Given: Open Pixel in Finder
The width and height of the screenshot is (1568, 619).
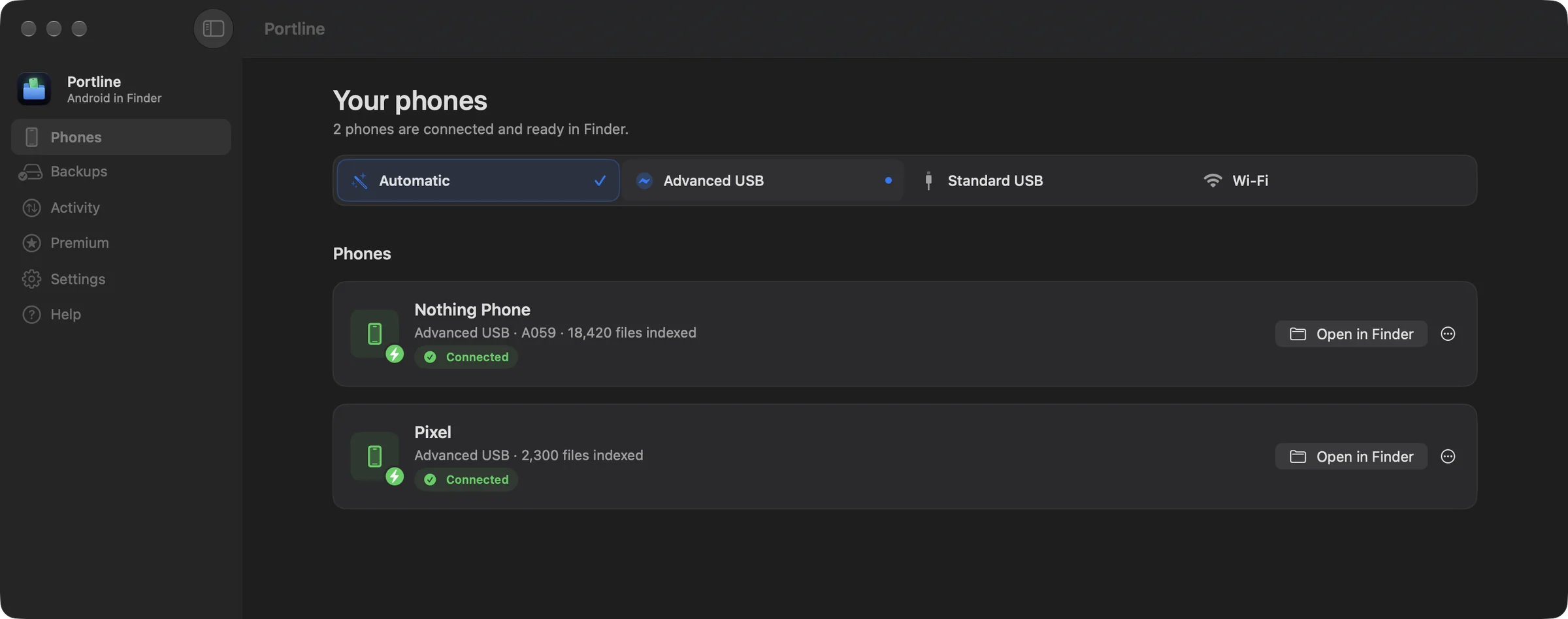Looking at the screenshot, I should click(x=1351, y=456).
